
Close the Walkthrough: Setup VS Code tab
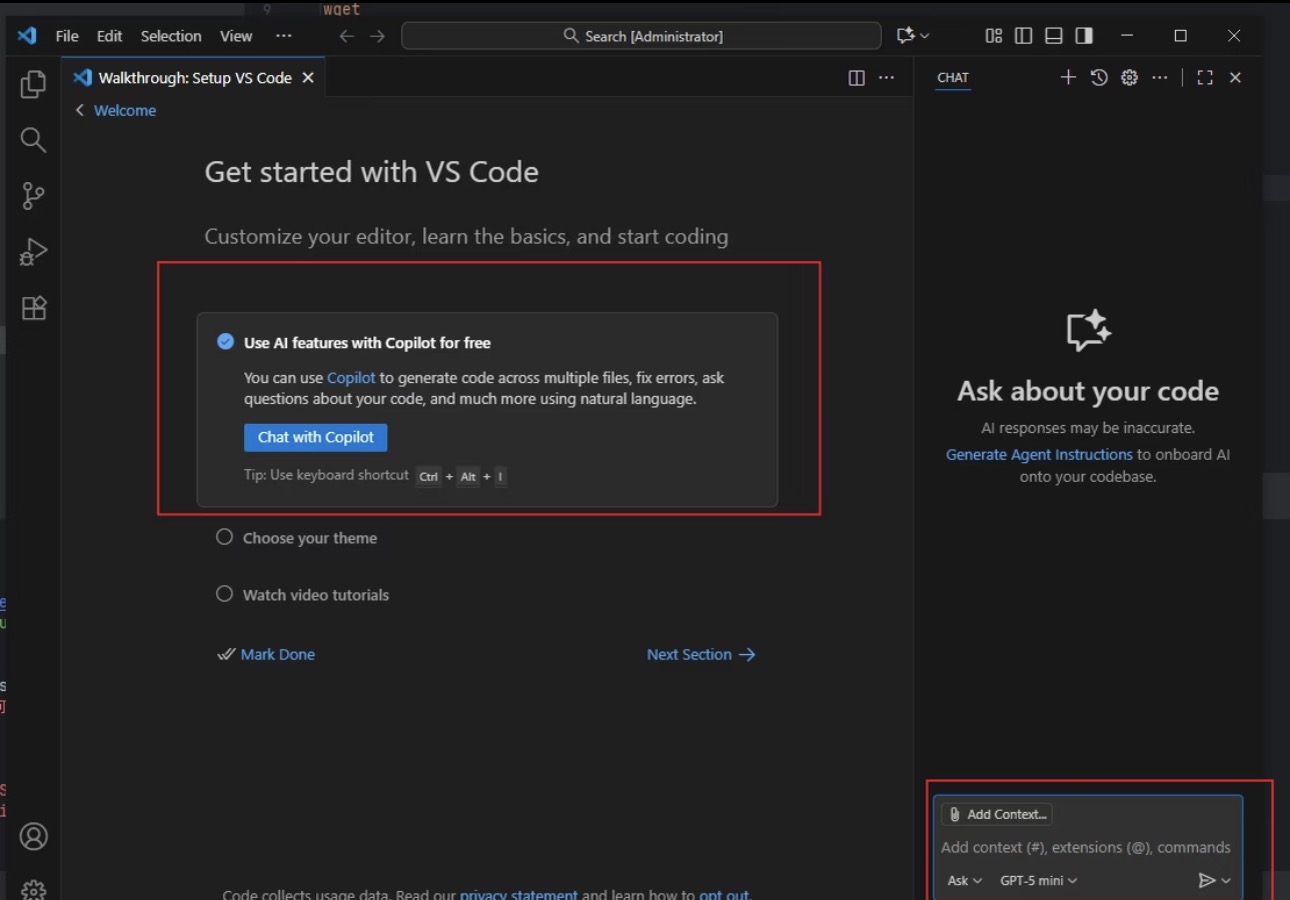tap(308, 78)
